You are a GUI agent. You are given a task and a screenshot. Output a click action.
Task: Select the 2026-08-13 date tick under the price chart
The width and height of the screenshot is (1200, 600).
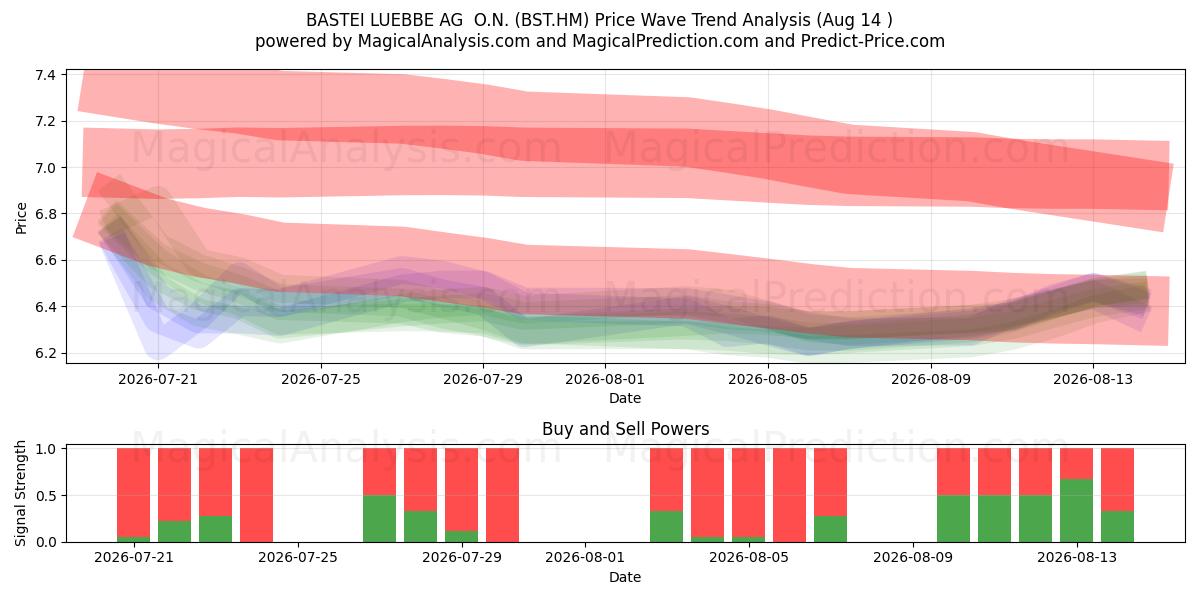pos(1093,379)
